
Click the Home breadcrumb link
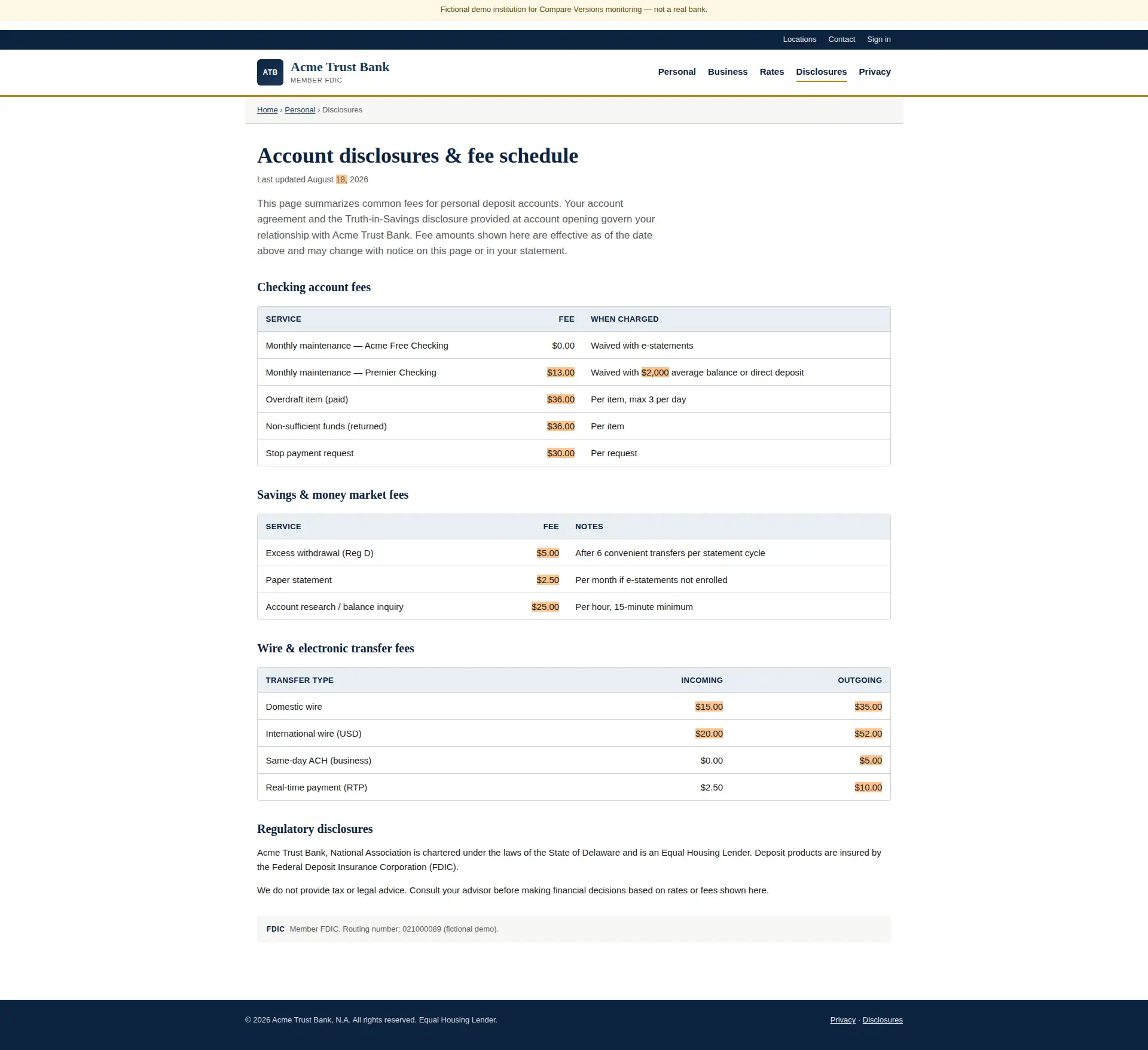[267, 110]
